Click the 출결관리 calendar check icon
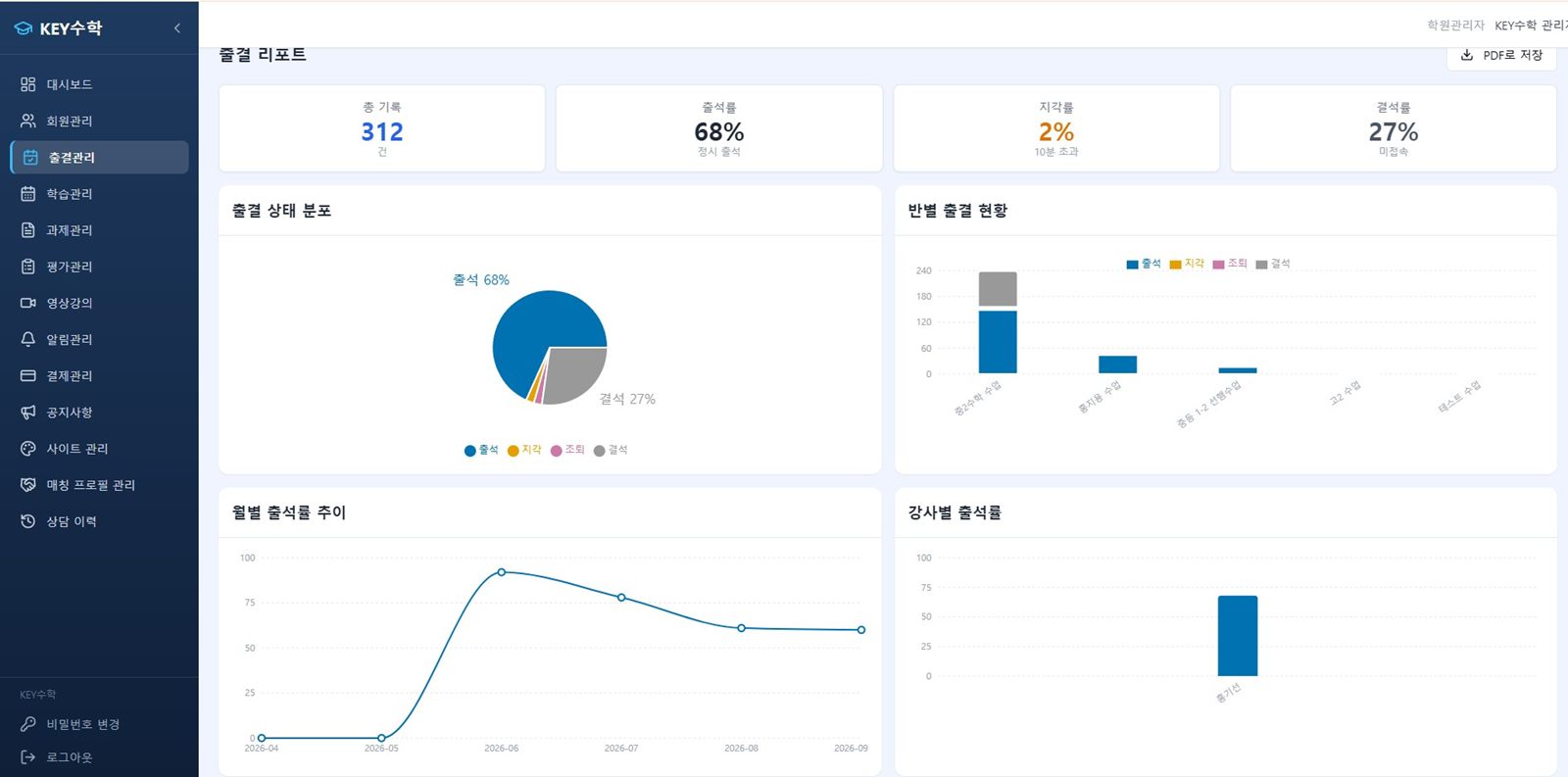Screen dimensions: 1568x777 point(30,157)
